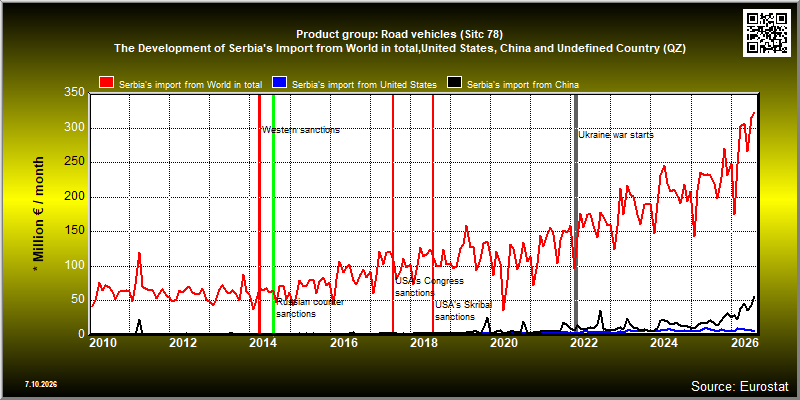
Task: Click the blue United States legend swatch
Action: point(280,83)
